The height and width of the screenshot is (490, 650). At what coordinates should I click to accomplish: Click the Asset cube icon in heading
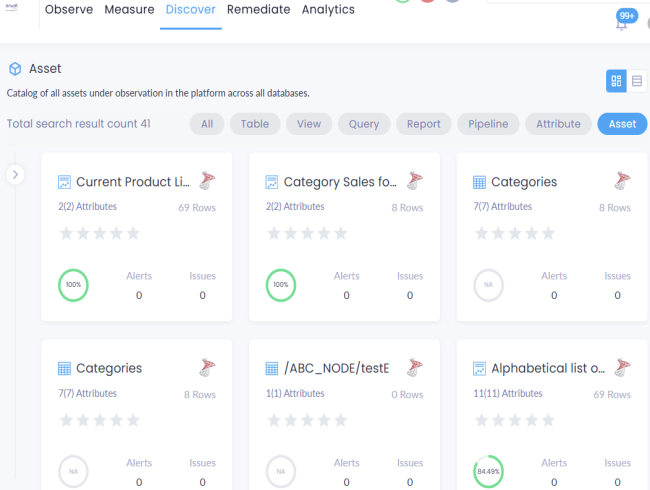tap(15, 69)
